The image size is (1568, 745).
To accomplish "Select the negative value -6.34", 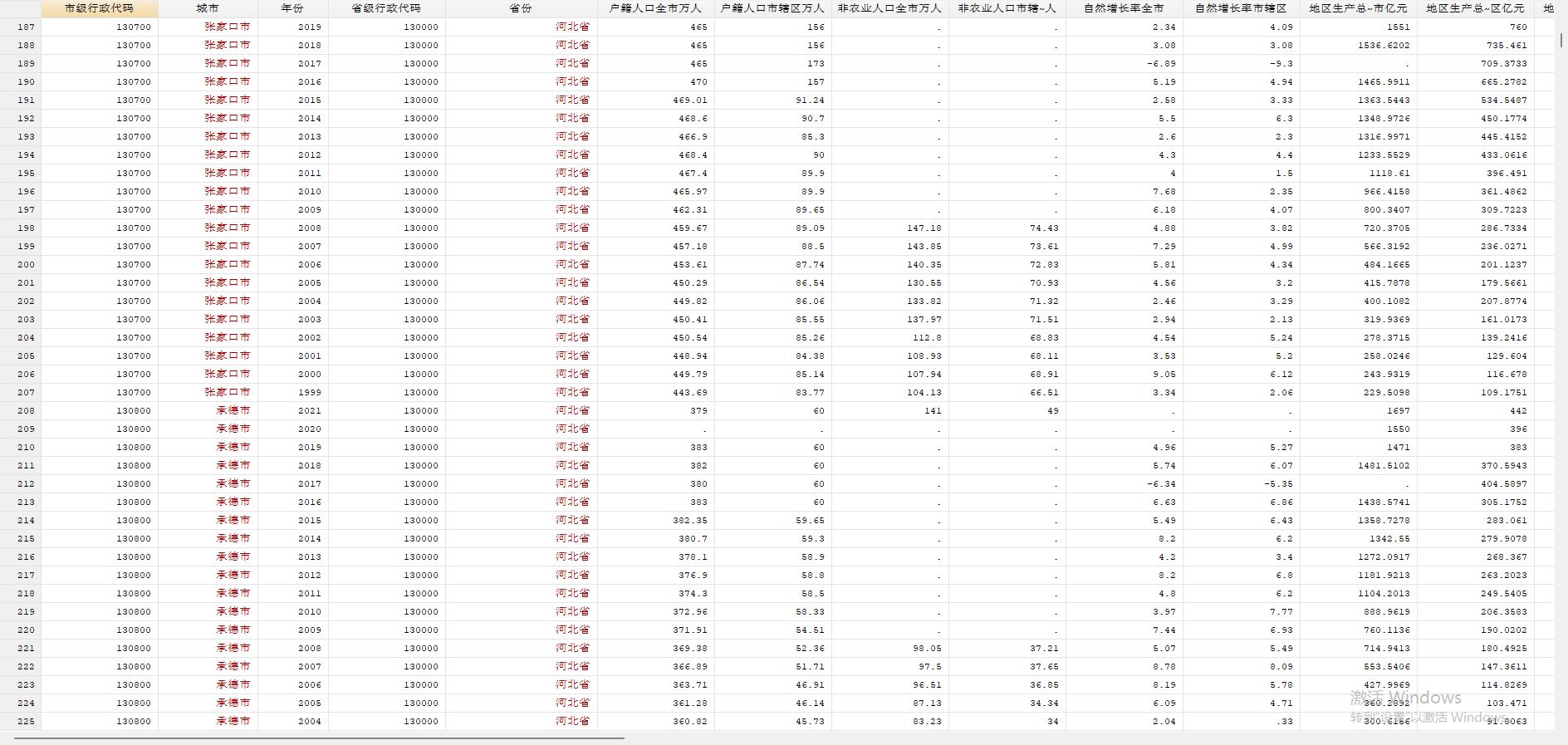I will (1124, 484).
